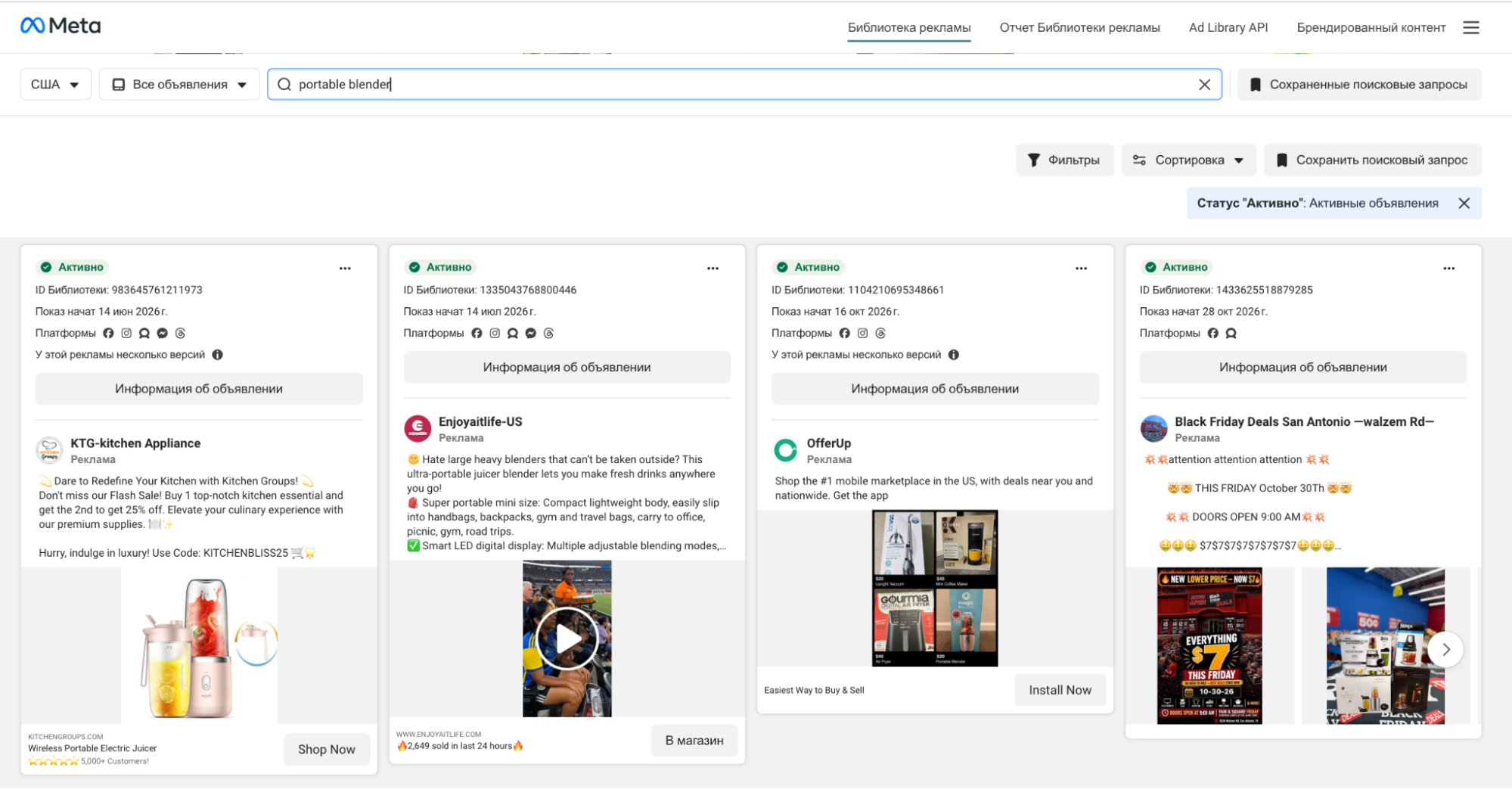Open the "Библиотека рекламы" tab
1512x789 pixels.
tap(909, 28)
